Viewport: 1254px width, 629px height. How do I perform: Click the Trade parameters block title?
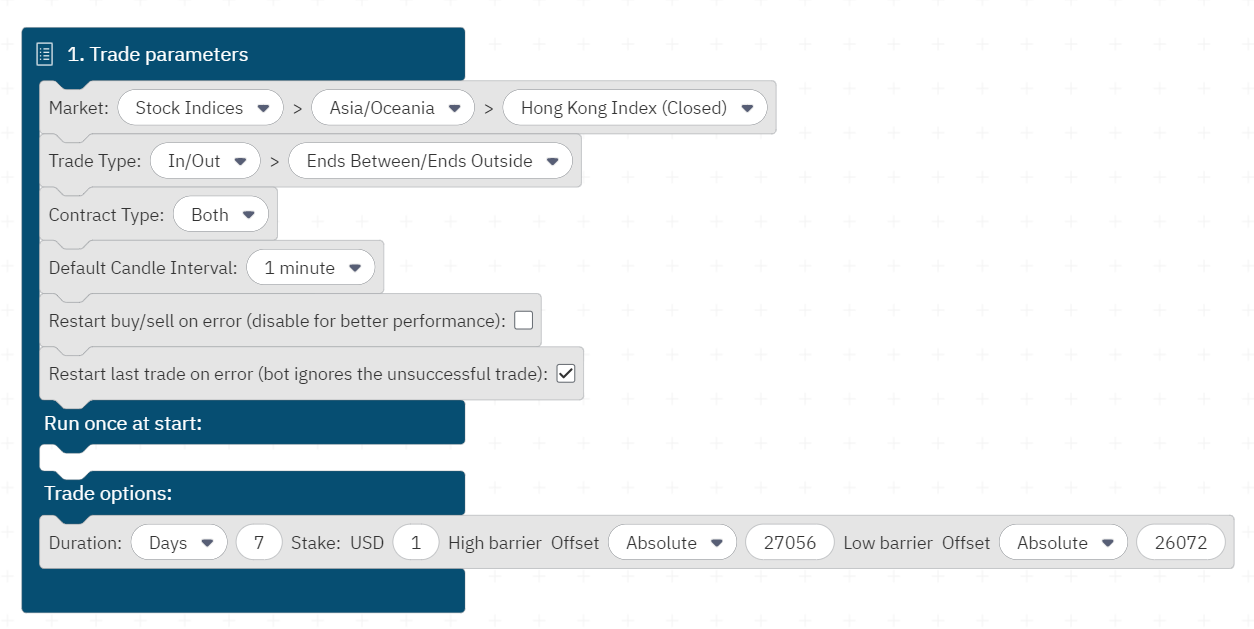click(x=158, y=54)
